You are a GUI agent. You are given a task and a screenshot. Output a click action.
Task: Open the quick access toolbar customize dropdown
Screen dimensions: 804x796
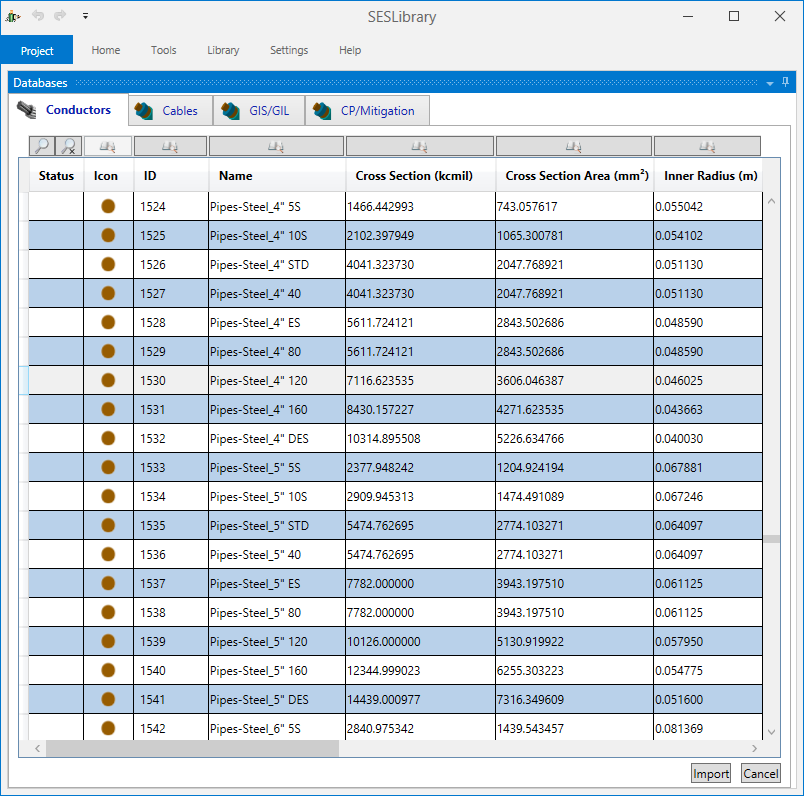pos(85,16)
